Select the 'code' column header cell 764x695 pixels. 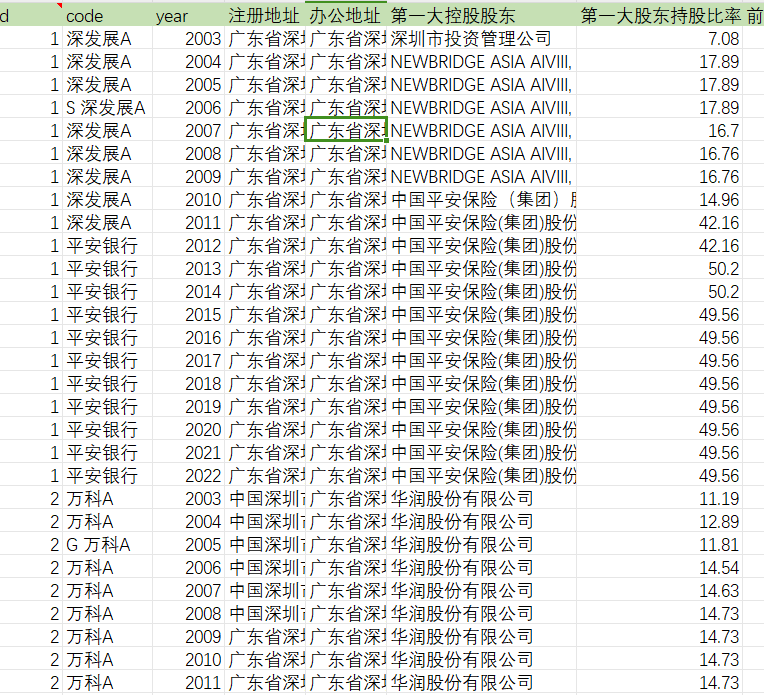click(107, 16)
